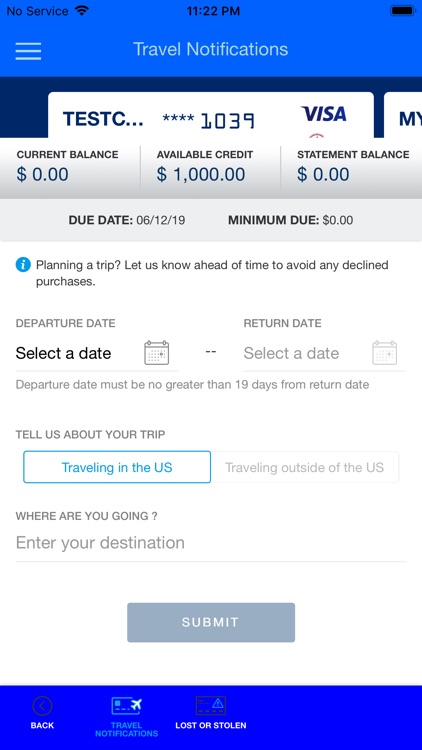Open the Departure Date selector
Viewport: 422px width, 750px height.
pos(97,353)
